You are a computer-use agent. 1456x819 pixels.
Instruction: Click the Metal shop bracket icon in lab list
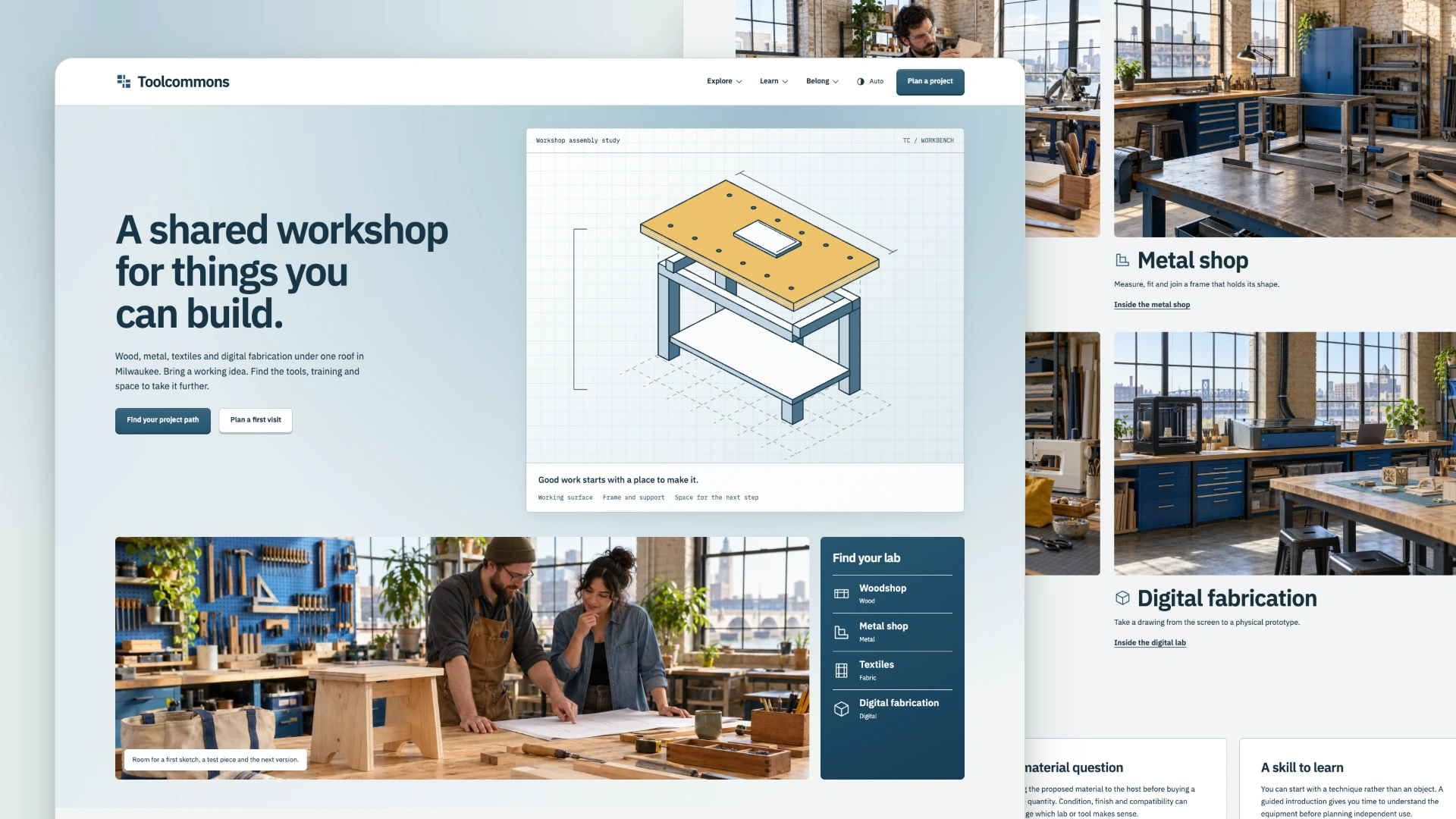(x=841, y=632)
